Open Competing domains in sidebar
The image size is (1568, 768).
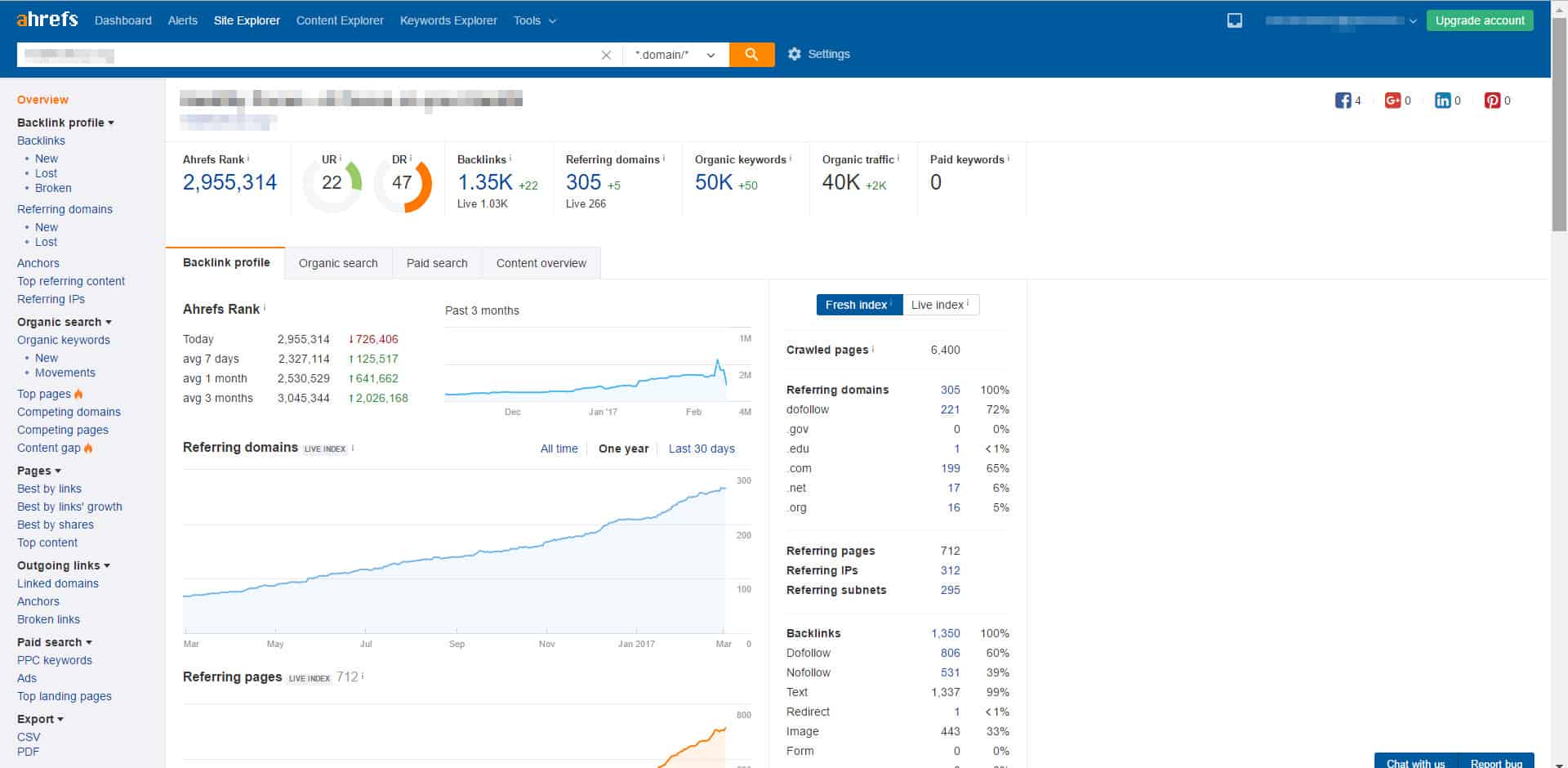coord(69,412)
